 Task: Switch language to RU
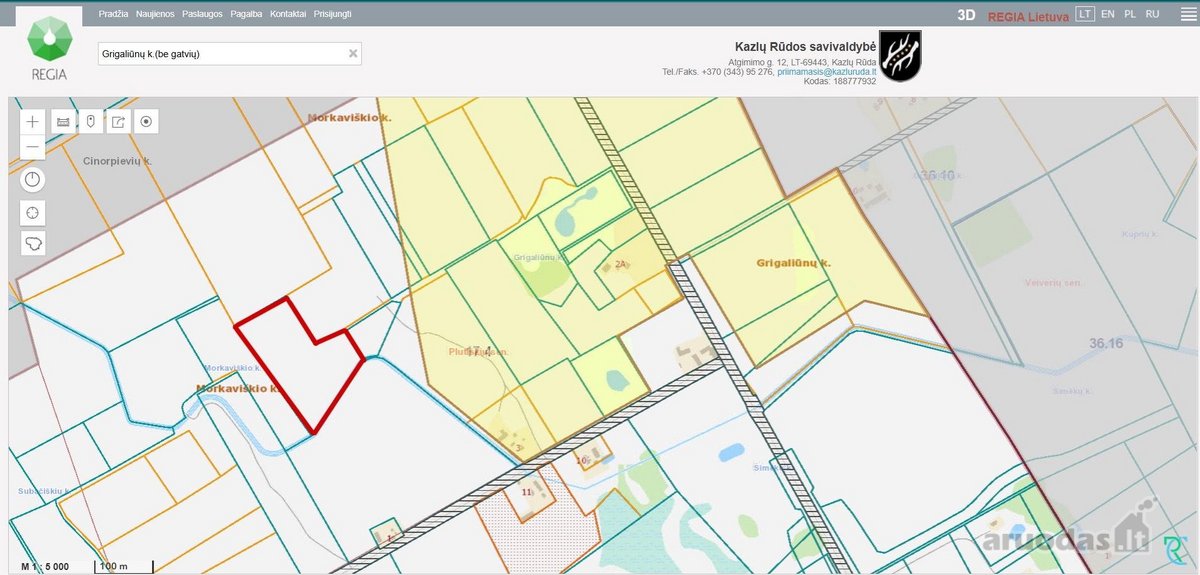click(x=1153, y=14)
